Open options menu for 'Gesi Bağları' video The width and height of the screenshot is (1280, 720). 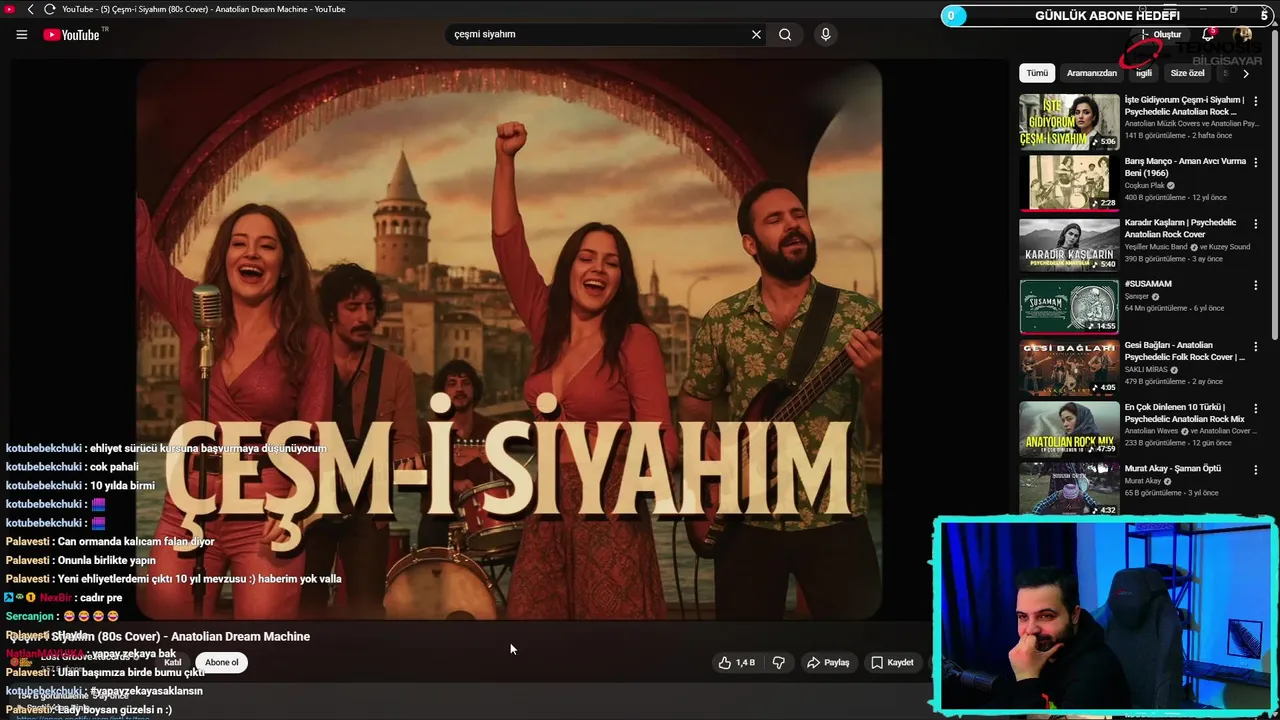point(1256,346)
